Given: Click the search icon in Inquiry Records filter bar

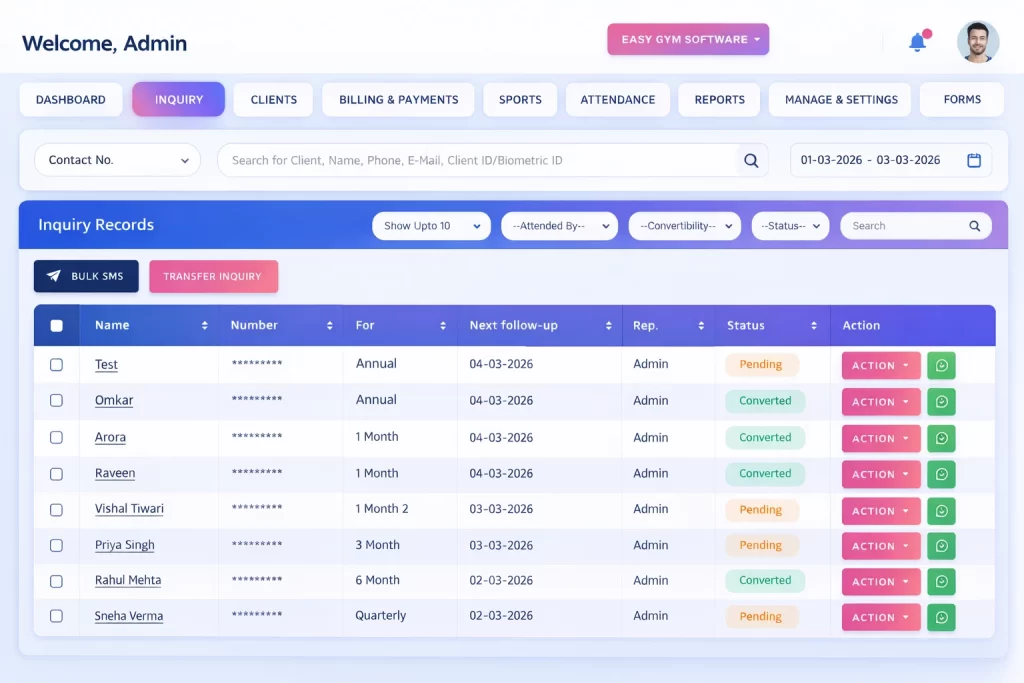Looking at the screenshot, I should coord(974,225).
